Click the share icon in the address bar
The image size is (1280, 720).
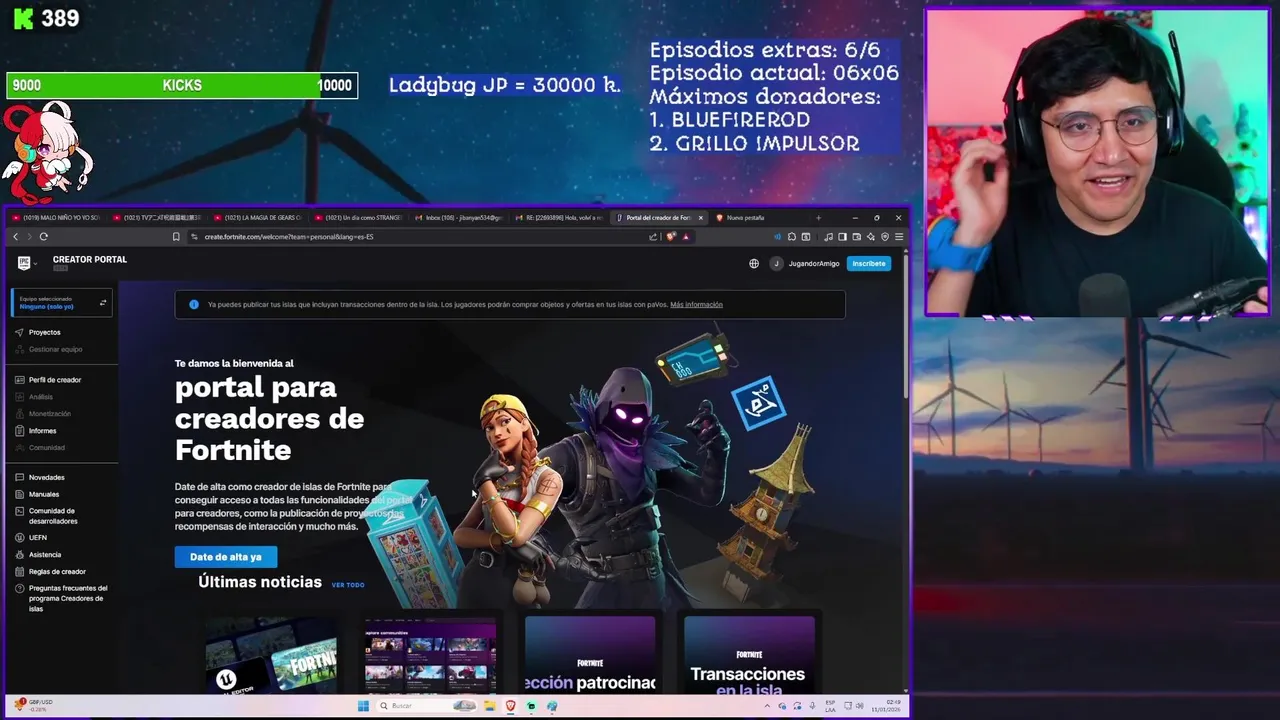(x=653, y=237)
